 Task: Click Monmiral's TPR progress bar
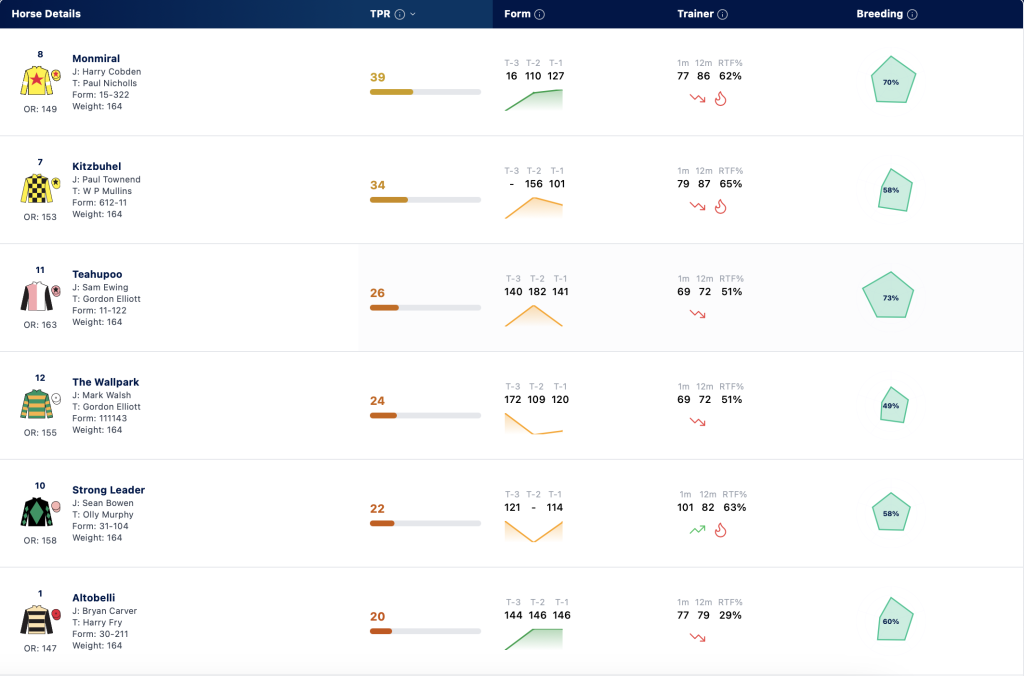coord(425,92)
